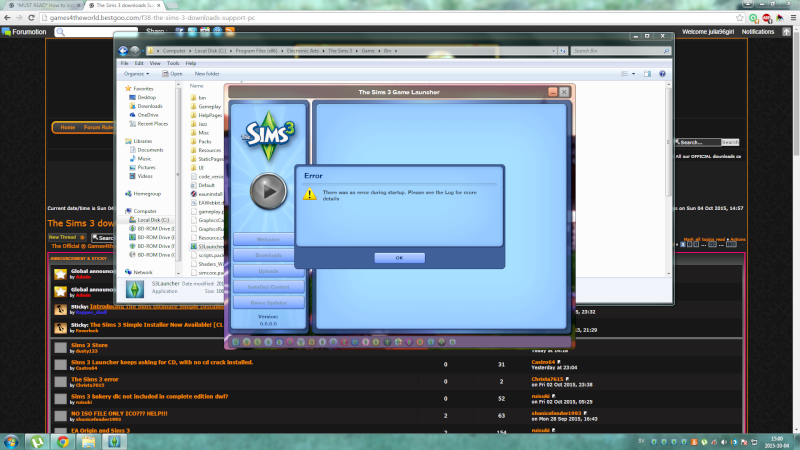
Task: Open the Installed Content tab in the launcher
Action: click(268, 287)
